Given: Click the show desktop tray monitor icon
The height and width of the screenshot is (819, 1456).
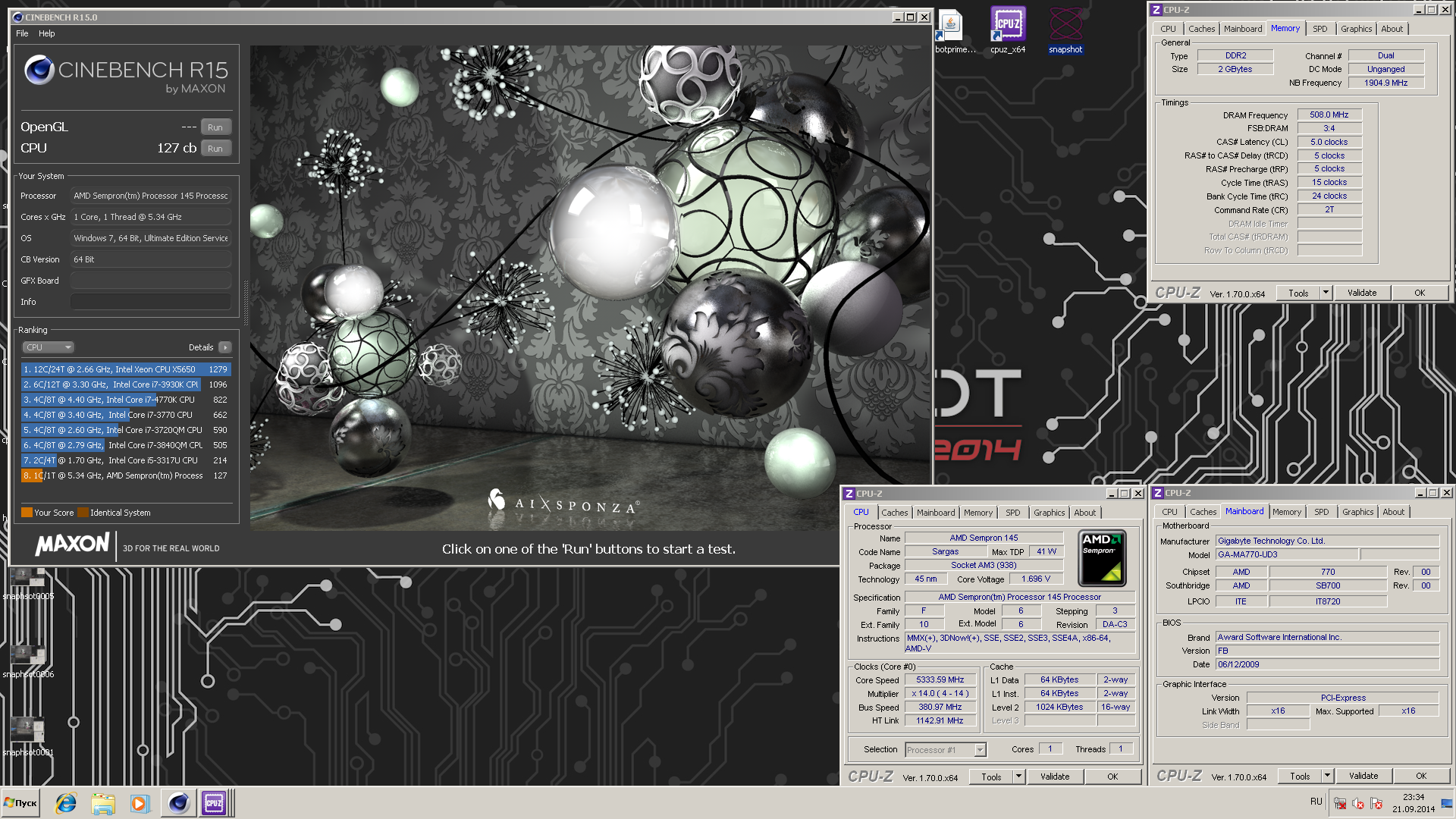Looking at the screenshot, I should (x=1447, y=803).
